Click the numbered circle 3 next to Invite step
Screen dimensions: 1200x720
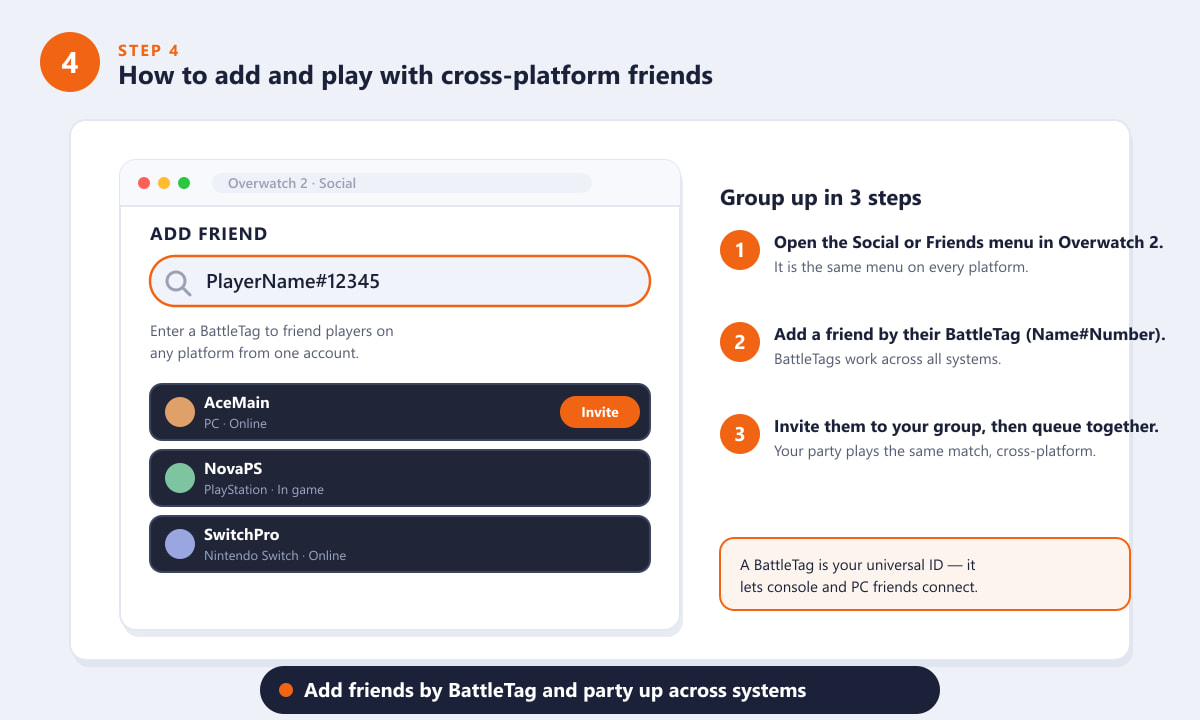(x=740, y=434)
